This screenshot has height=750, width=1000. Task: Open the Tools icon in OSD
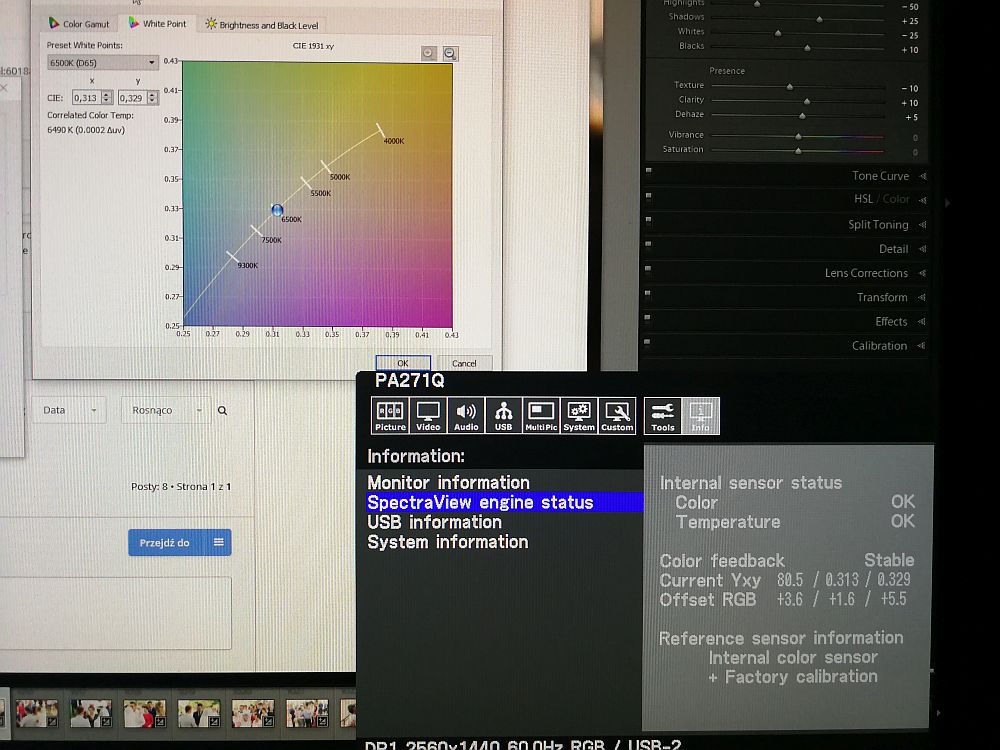click(x=663, y=415)
